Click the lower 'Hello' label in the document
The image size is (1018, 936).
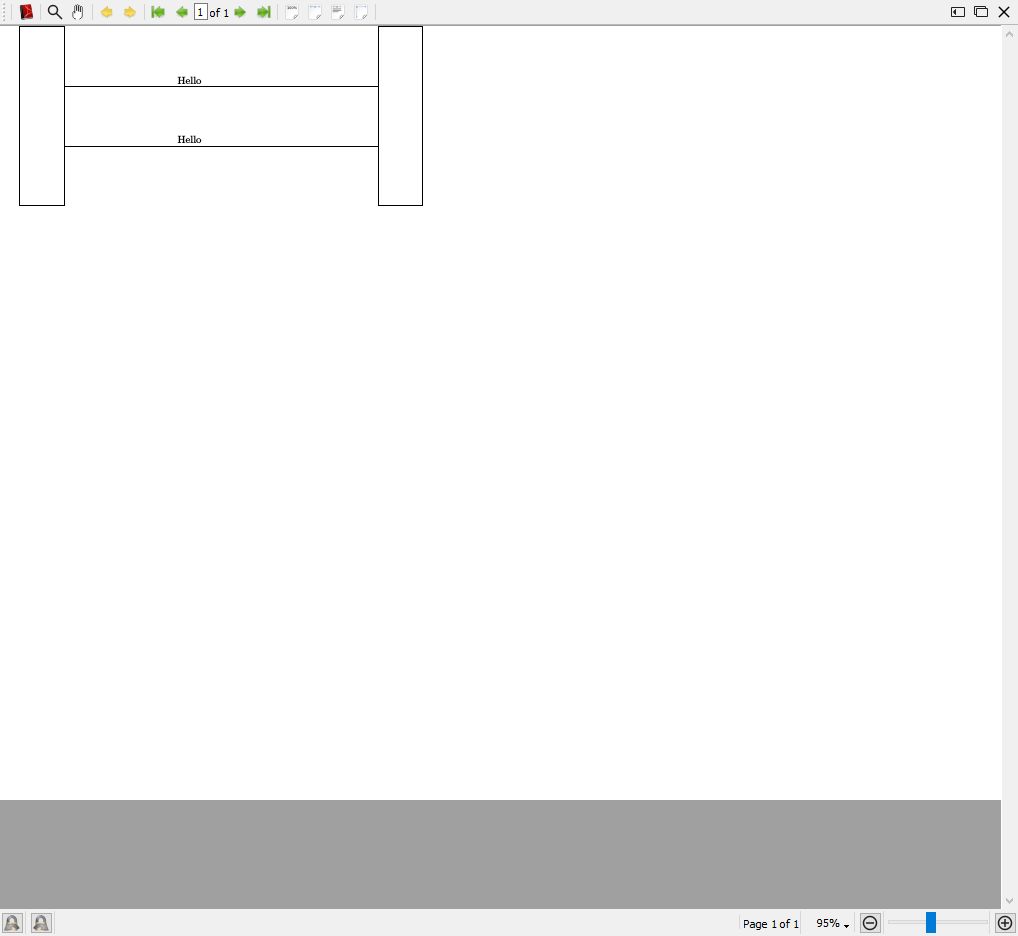tap(190, 140)
